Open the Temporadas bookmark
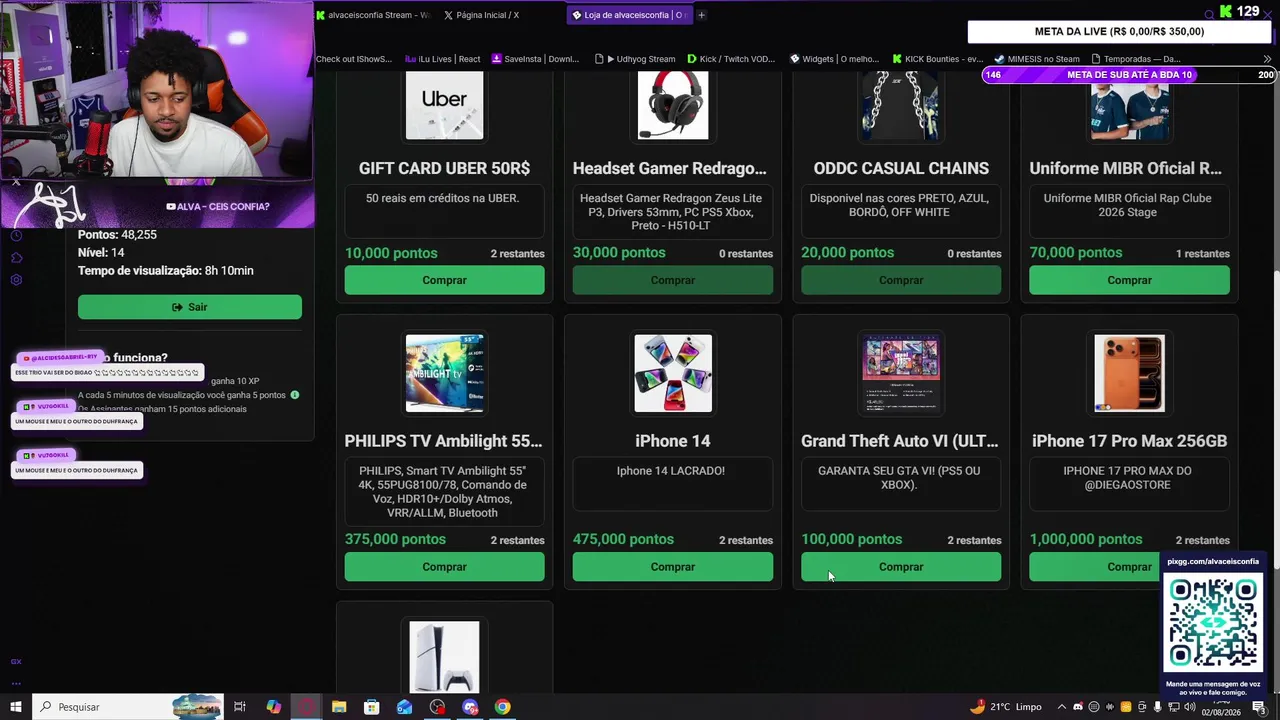 tap(1136, 59)
